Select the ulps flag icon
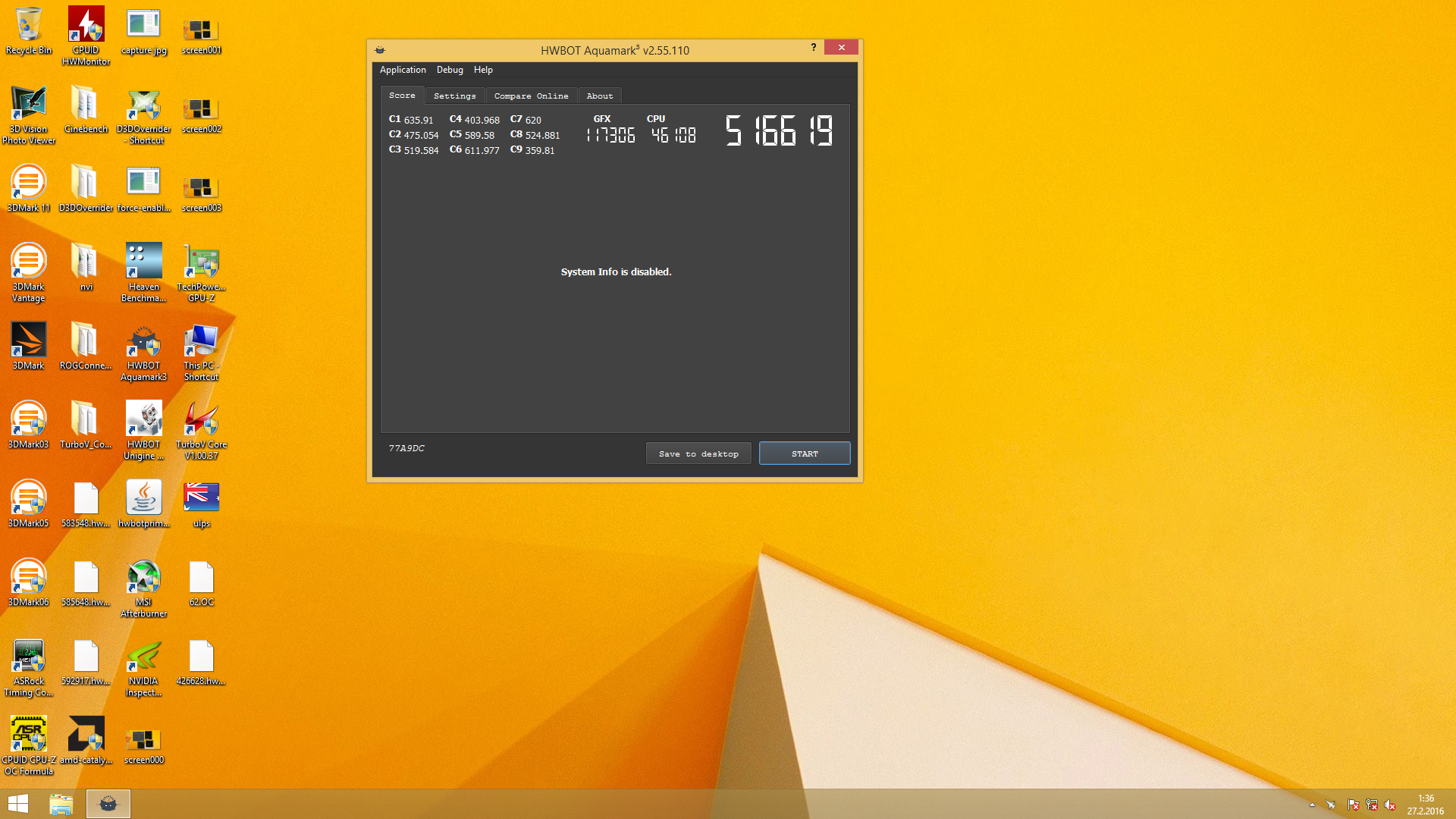This screenshot has height=819, width=1456. 201,504
